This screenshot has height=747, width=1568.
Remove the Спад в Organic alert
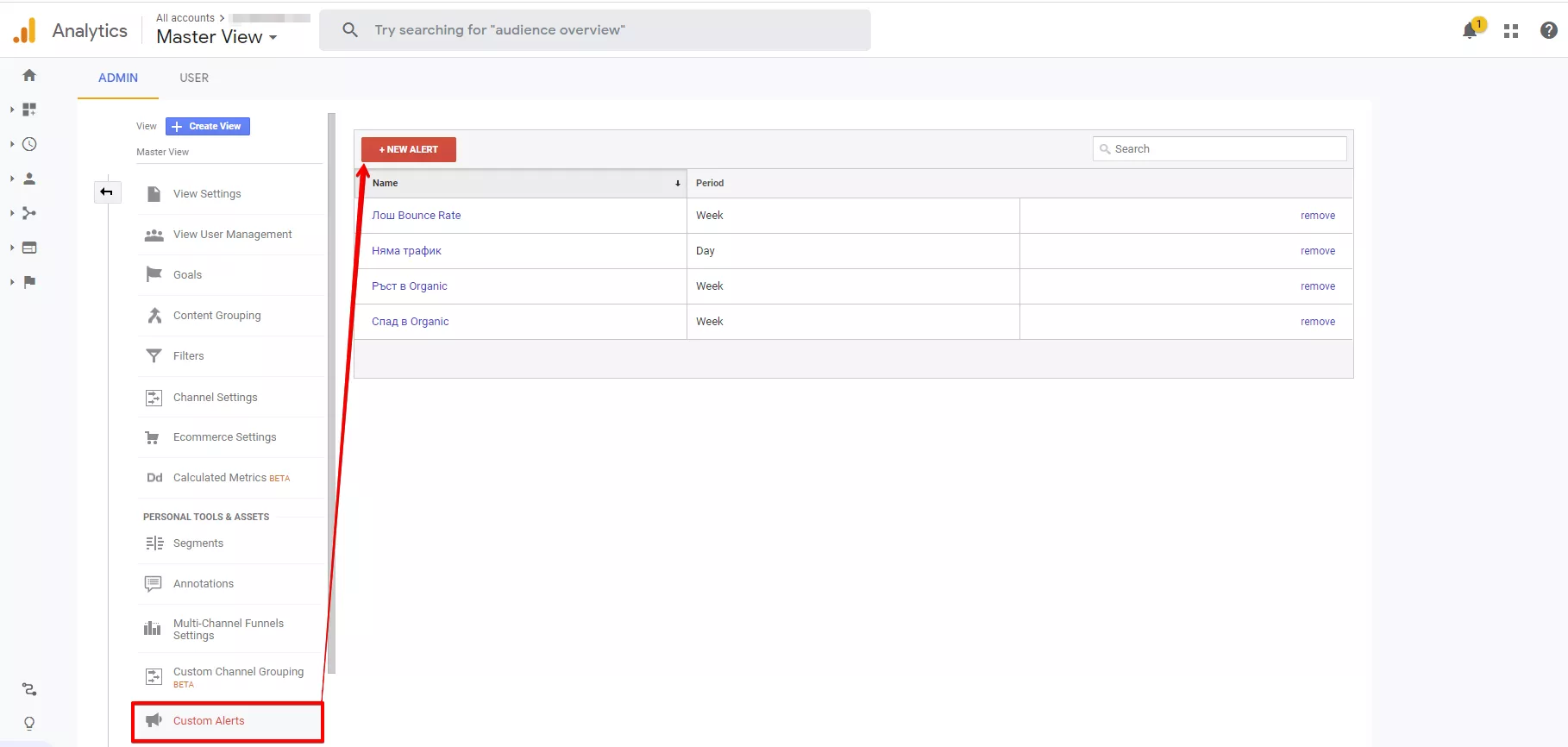coord(1318,322)
